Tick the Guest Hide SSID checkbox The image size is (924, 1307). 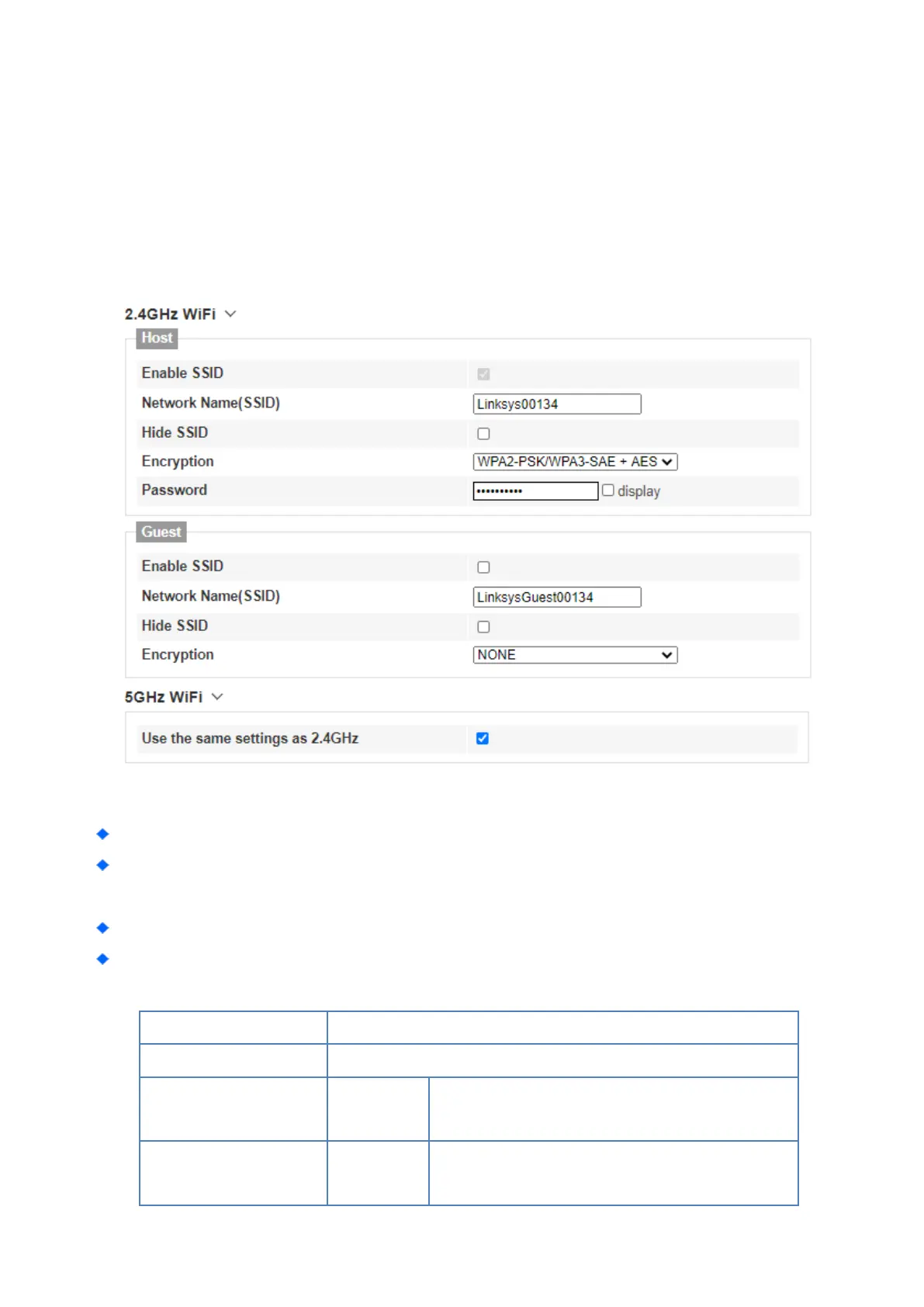point(483,627)
